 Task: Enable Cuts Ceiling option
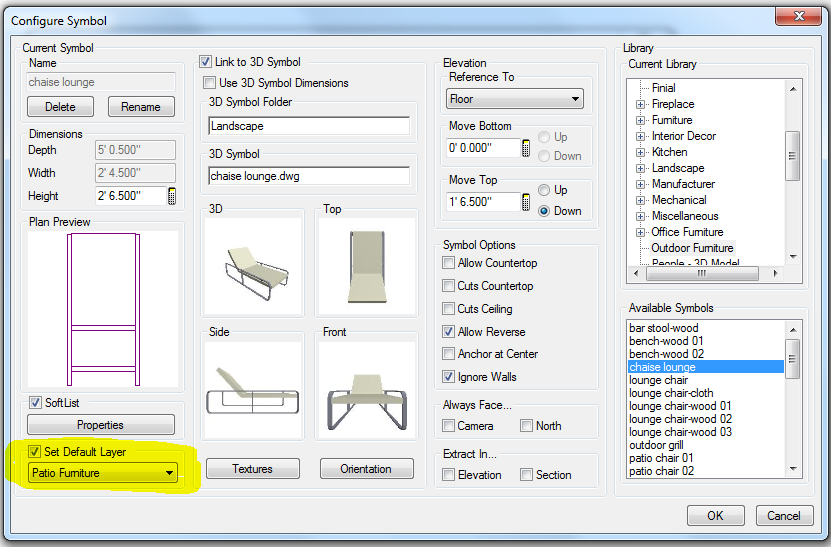tap(449, 308)
